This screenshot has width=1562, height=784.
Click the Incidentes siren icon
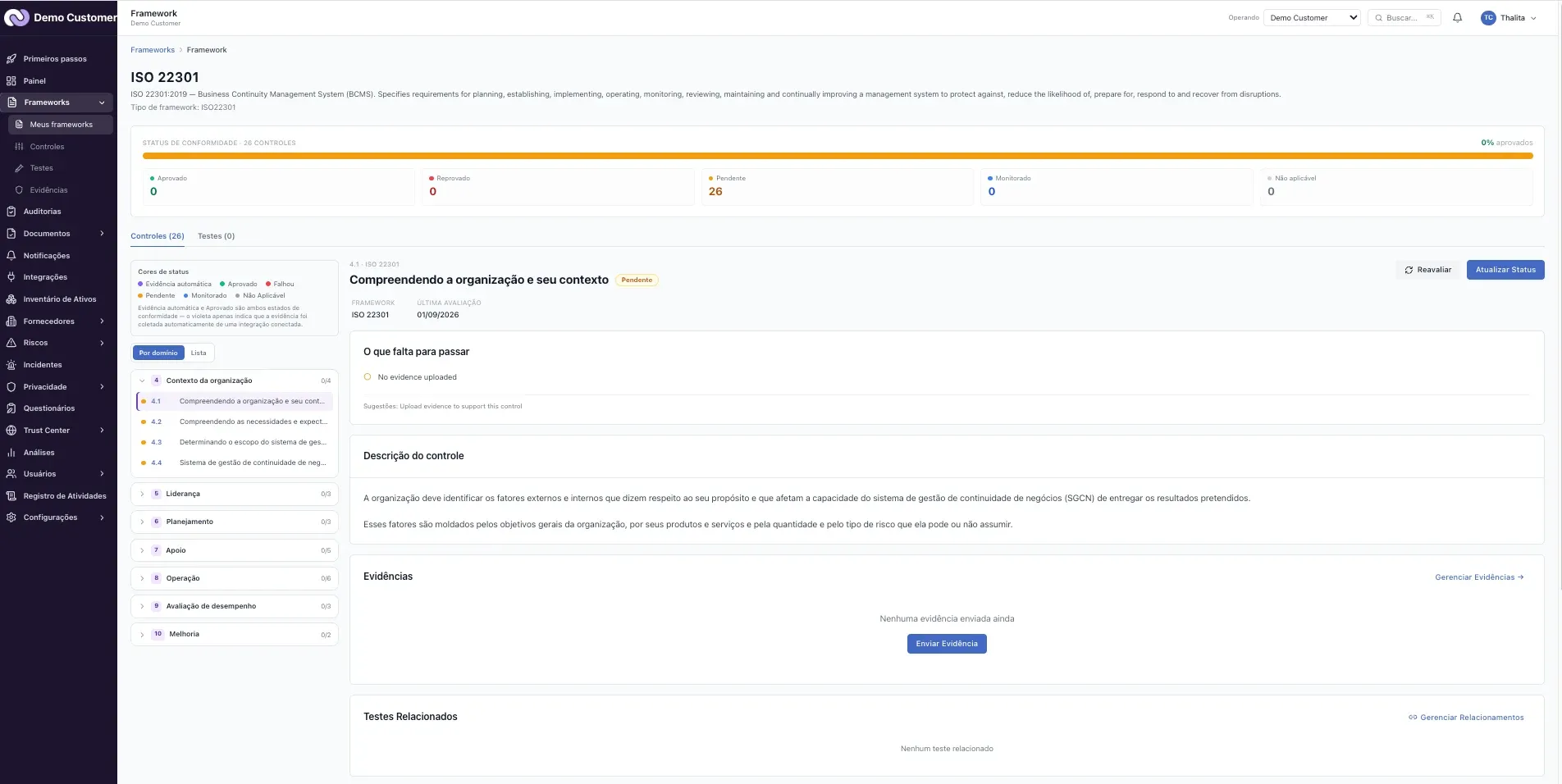click(11, 365)
